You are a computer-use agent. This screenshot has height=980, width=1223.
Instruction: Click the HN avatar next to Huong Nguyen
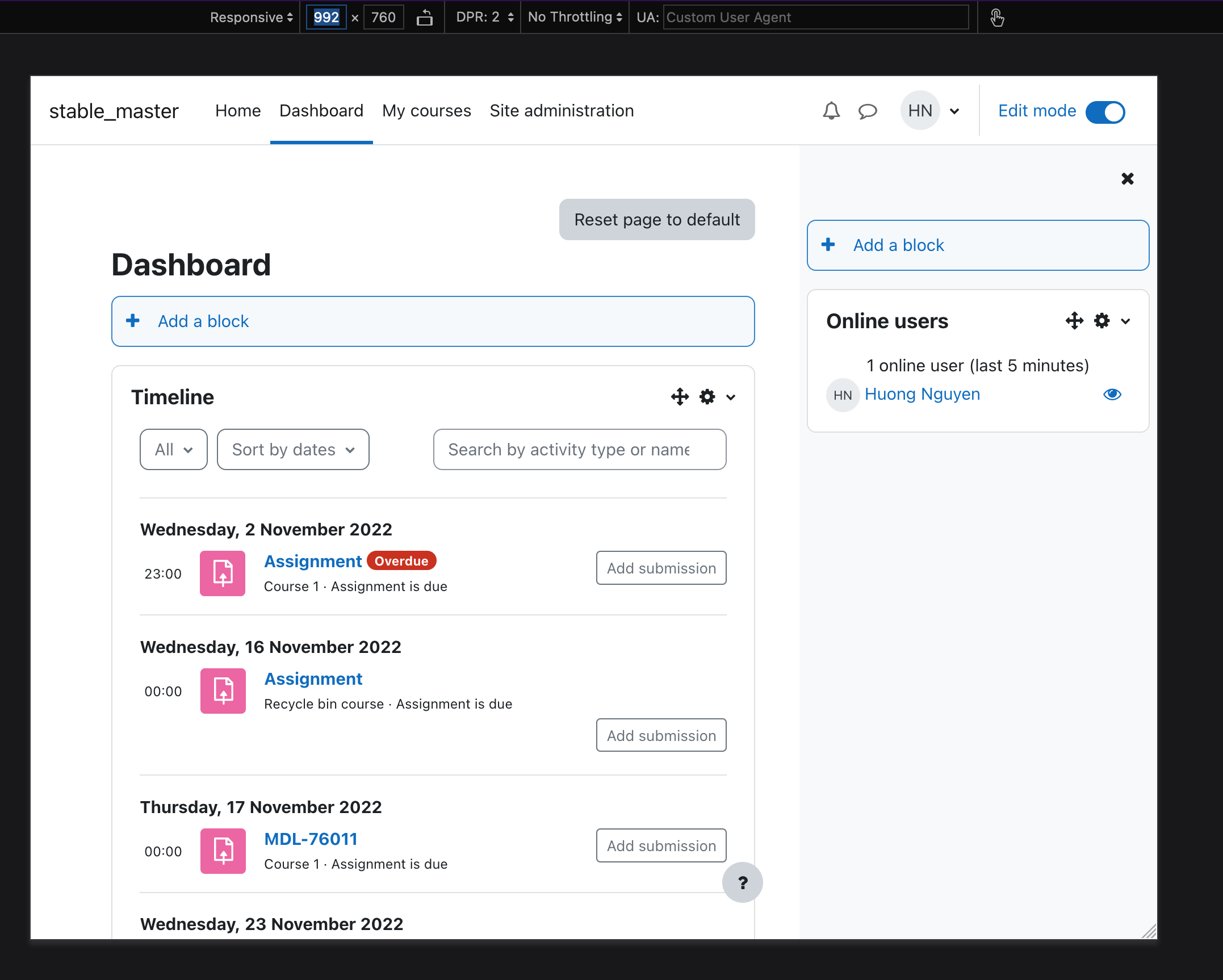843,395
